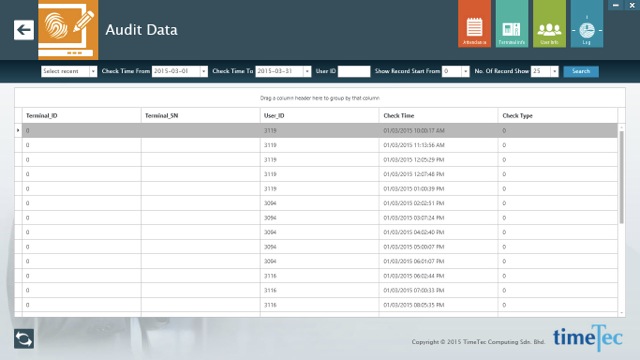Click the table vertical scrollbar thumb
Screen dimensions: 640x360
pos(622,178)
